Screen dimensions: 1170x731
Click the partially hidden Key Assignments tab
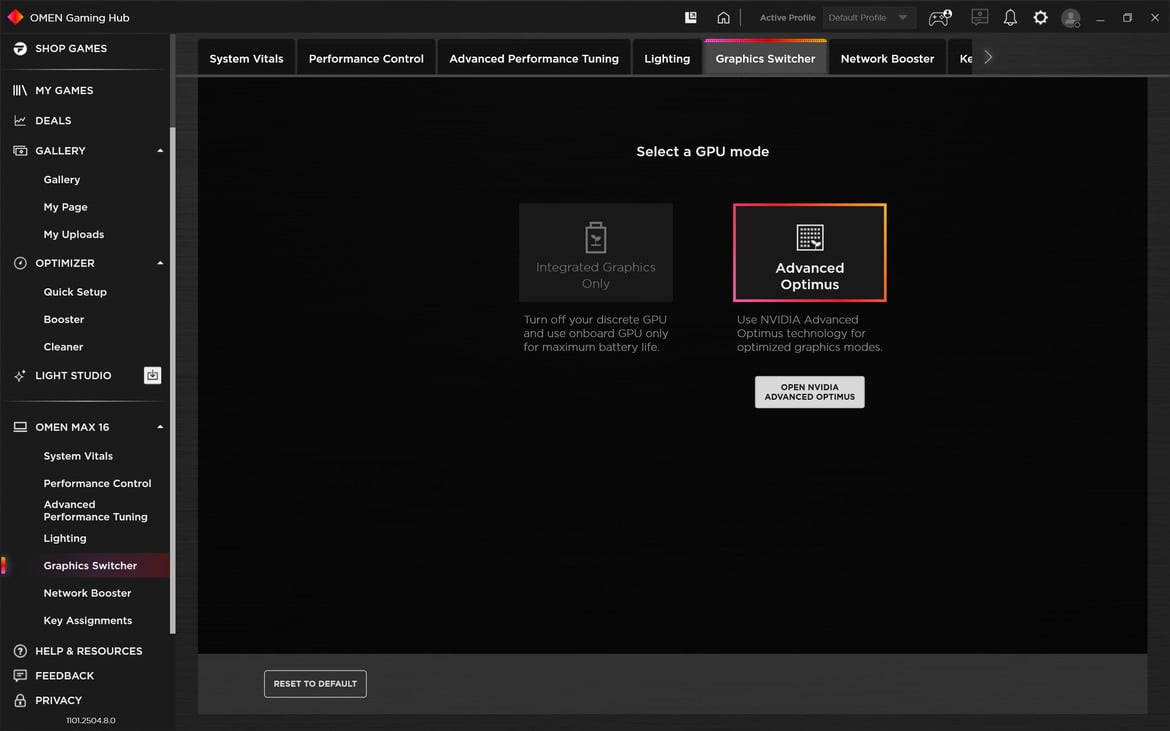tap(961, 58)
